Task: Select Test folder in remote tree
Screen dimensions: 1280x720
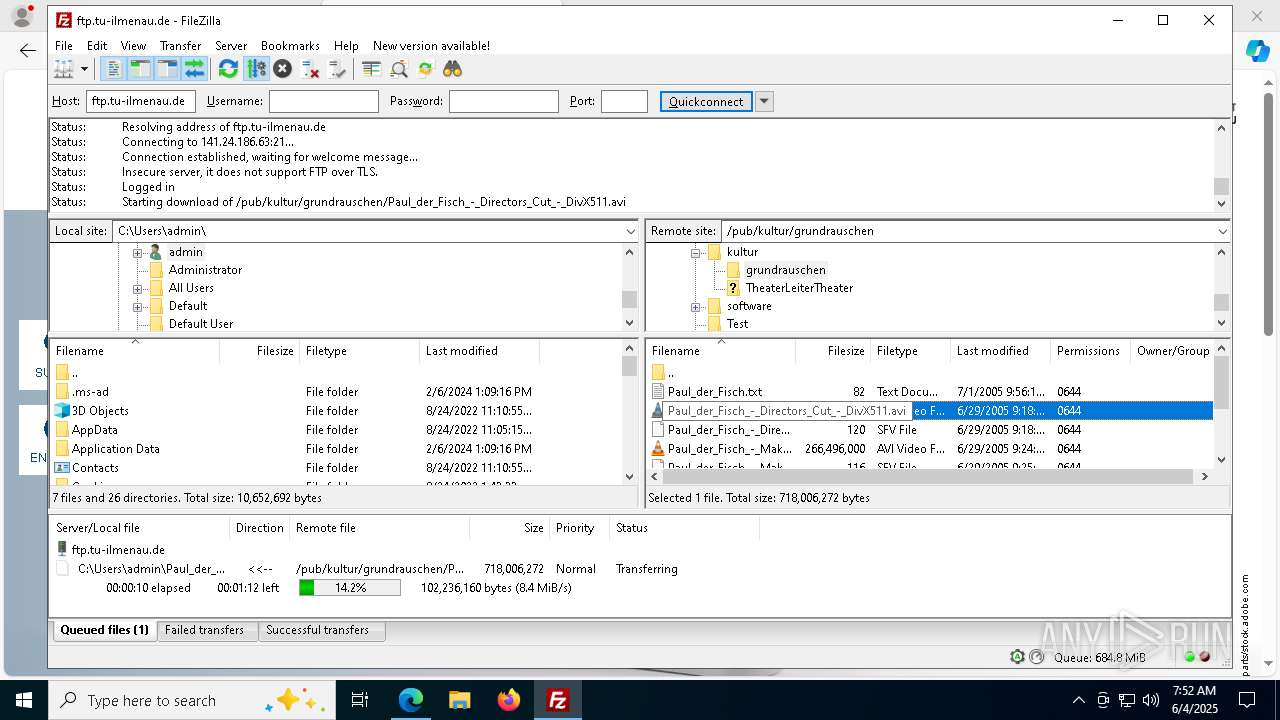Action: 737,324
